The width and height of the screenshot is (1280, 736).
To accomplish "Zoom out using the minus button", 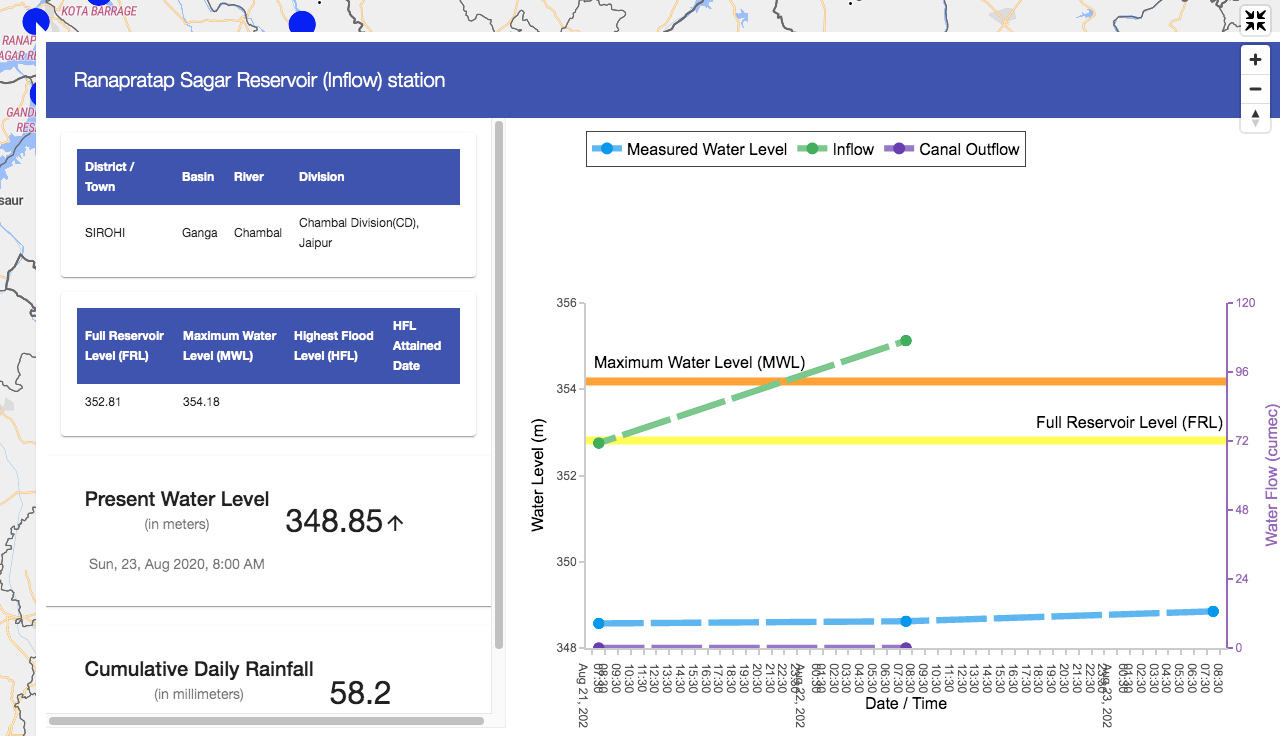I will [x=1255, y=89].
